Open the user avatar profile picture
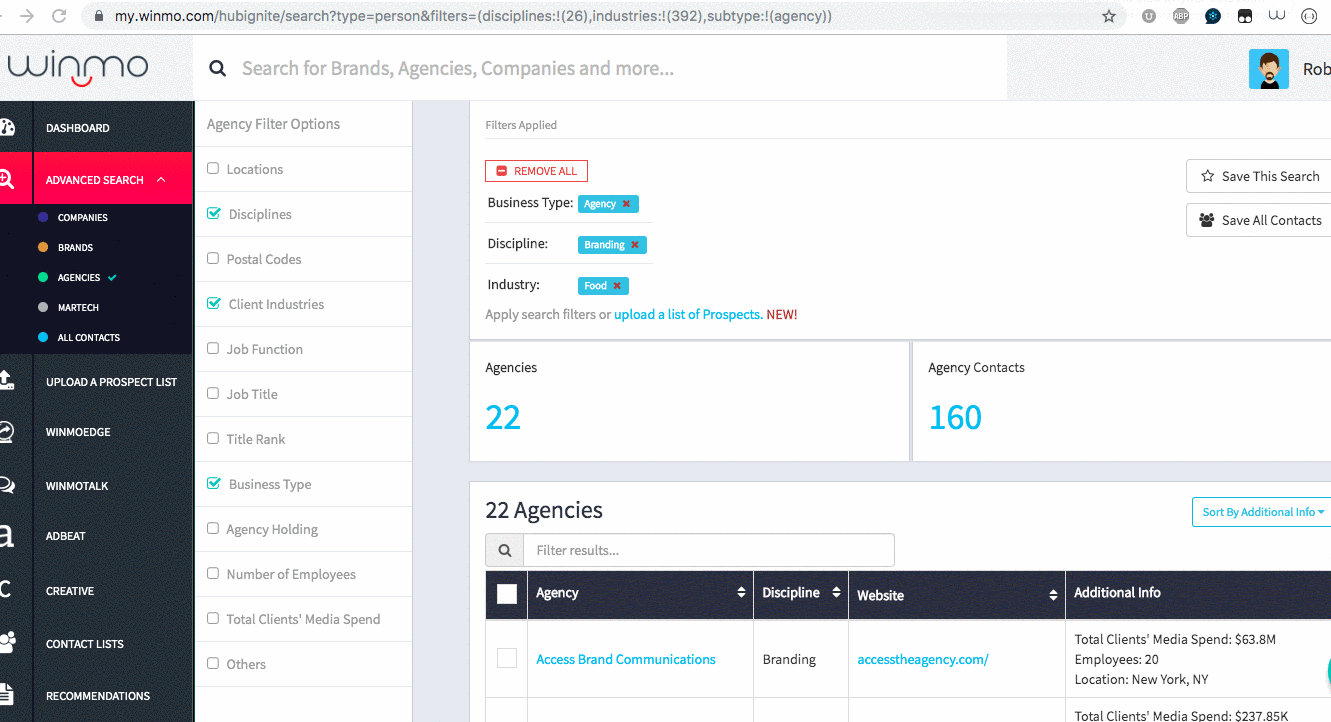 [x=1269, y=69]
